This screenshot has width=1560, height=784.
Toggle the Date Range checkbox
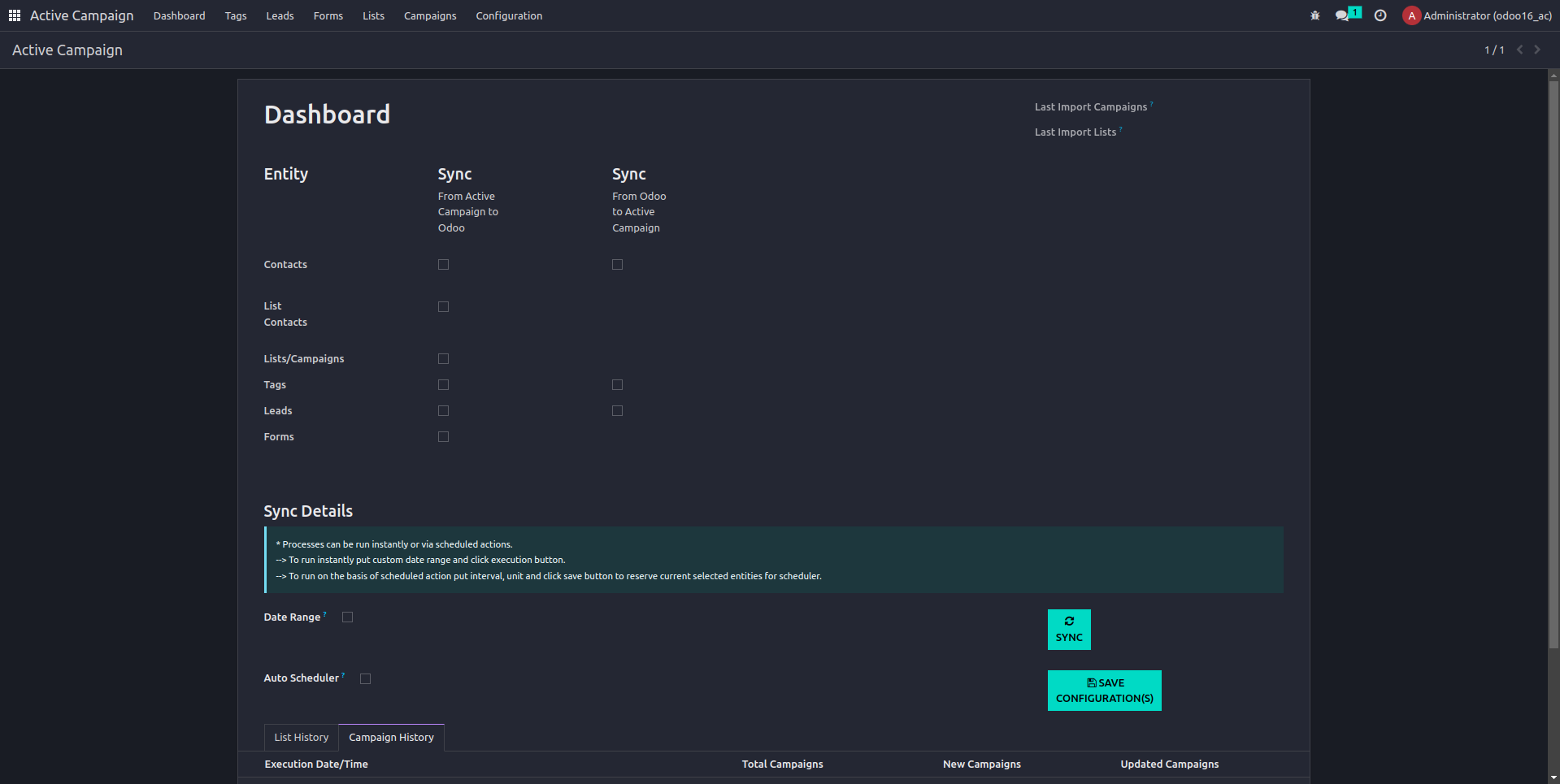(x=347, y=617)
